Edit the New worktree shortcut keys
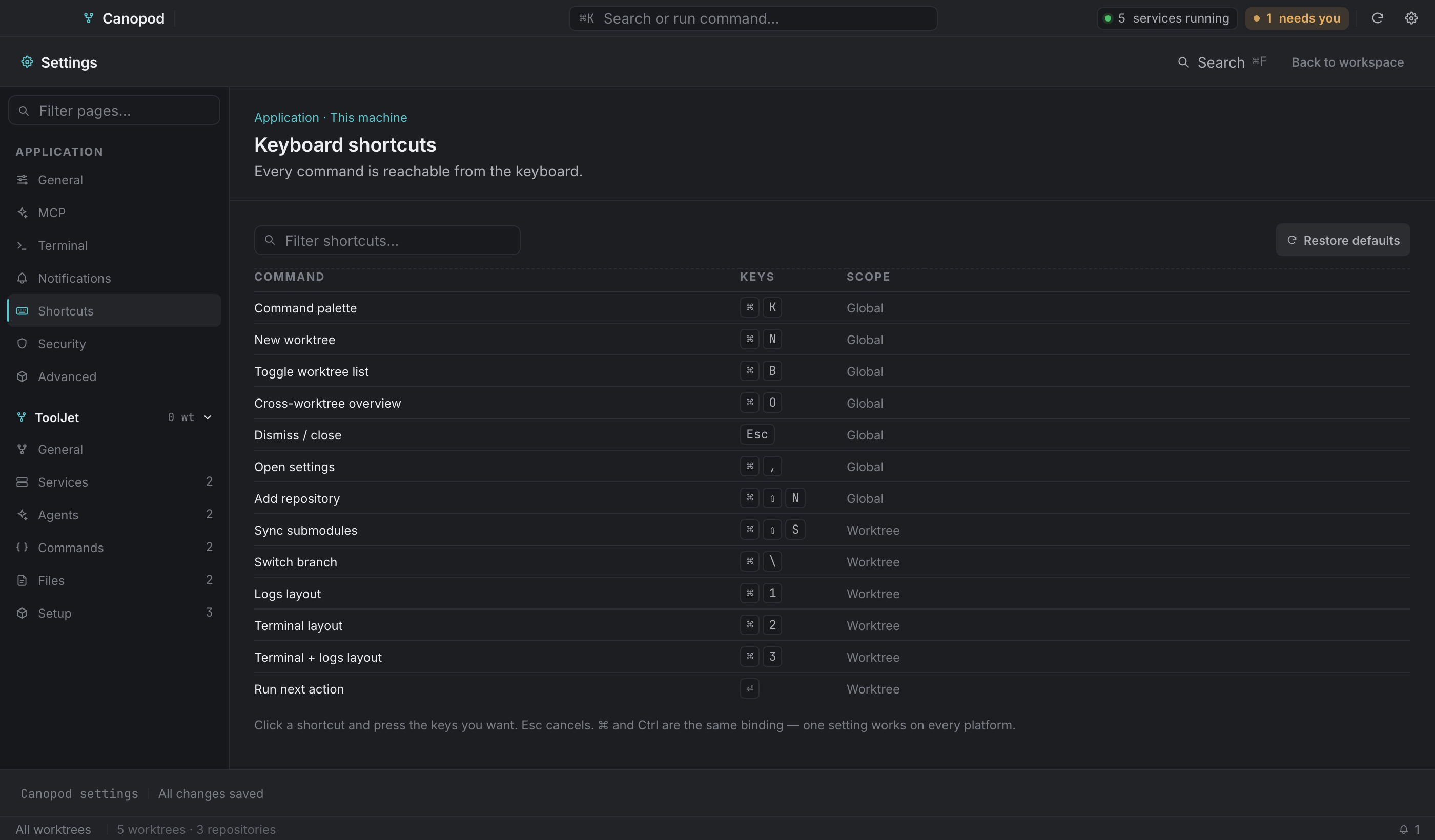 760,339
